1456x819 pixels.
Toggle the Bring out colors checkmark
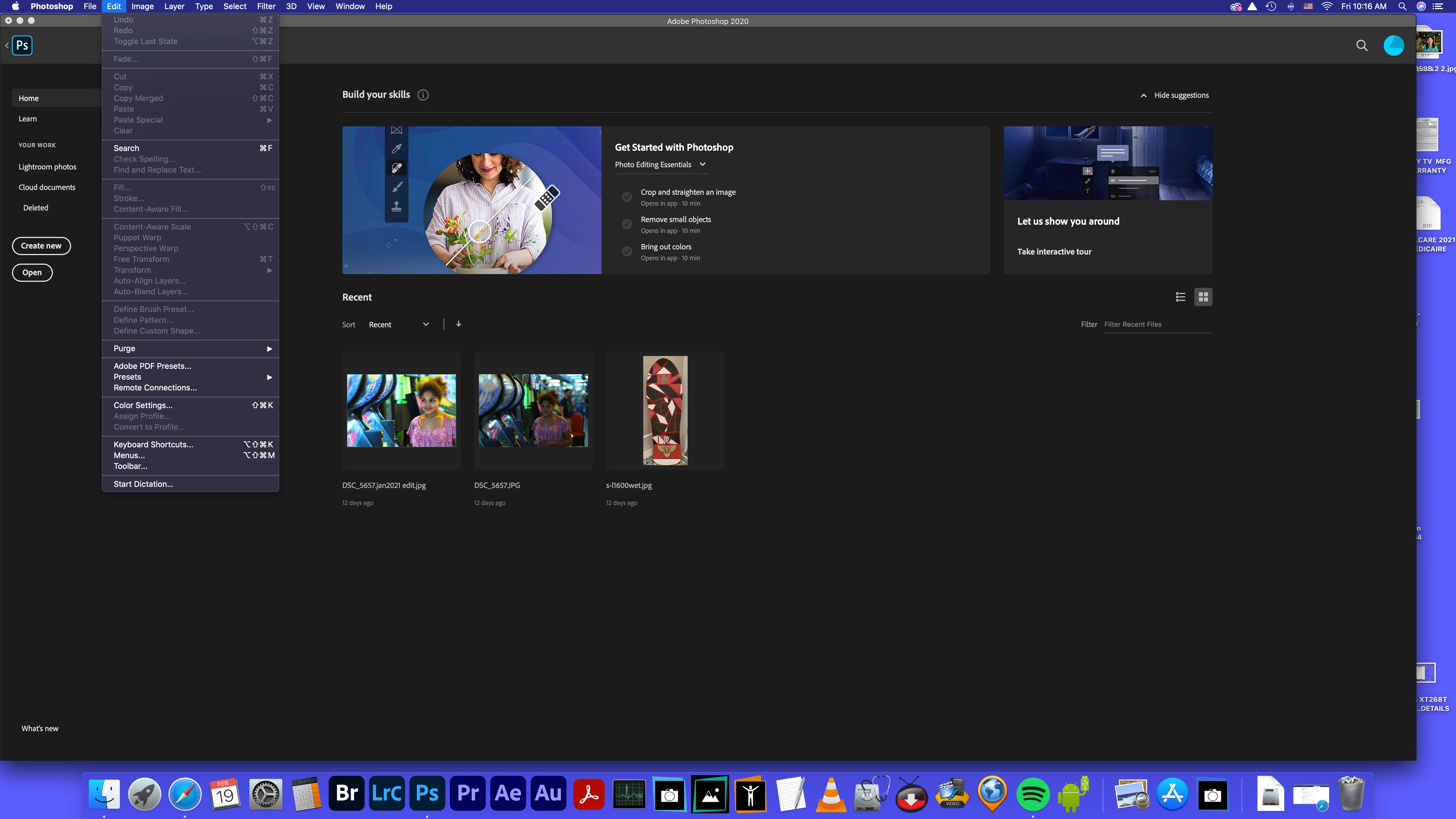(627, 251)
